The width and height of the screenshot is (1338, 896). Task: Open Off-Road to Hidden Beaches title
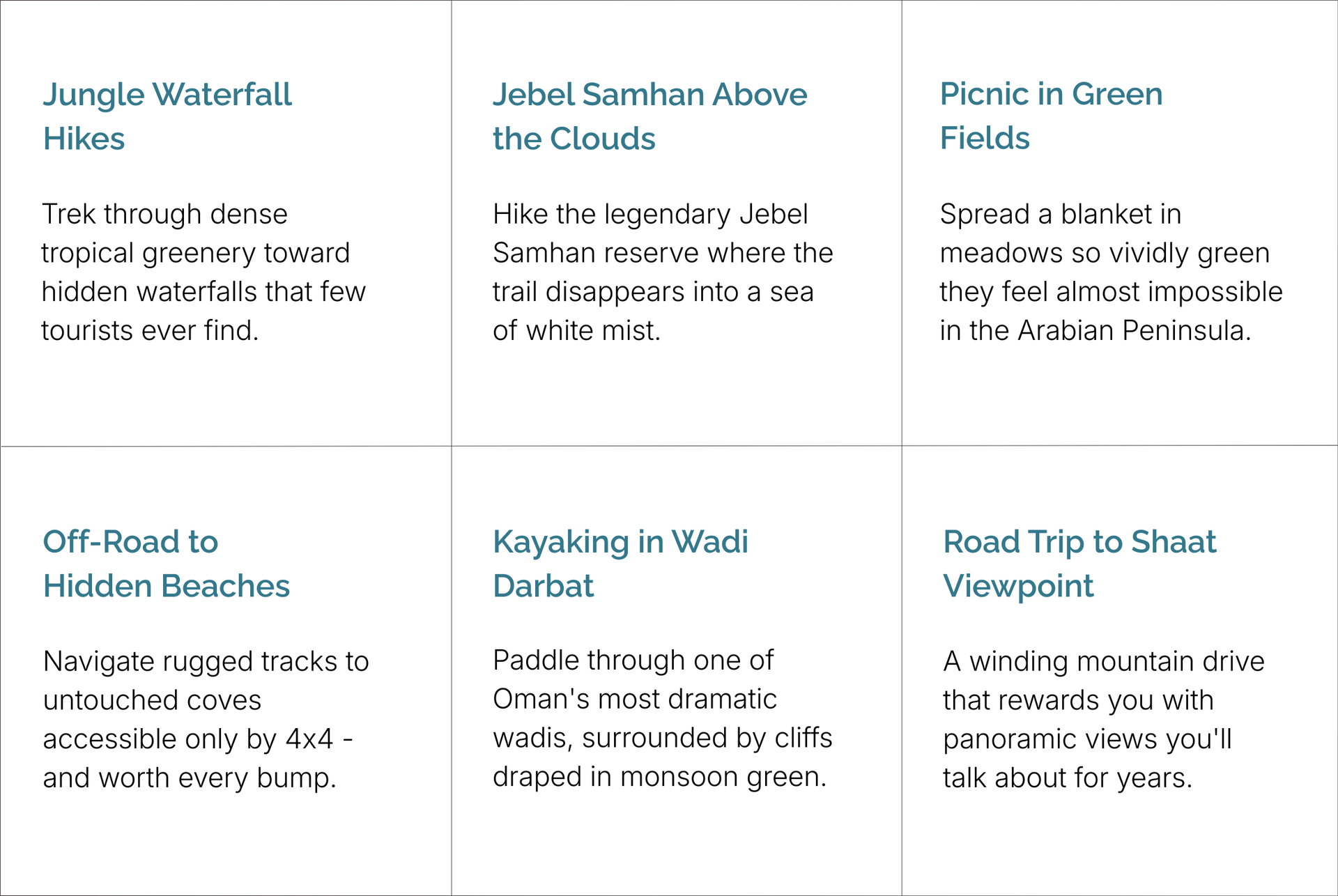(166, 564)
